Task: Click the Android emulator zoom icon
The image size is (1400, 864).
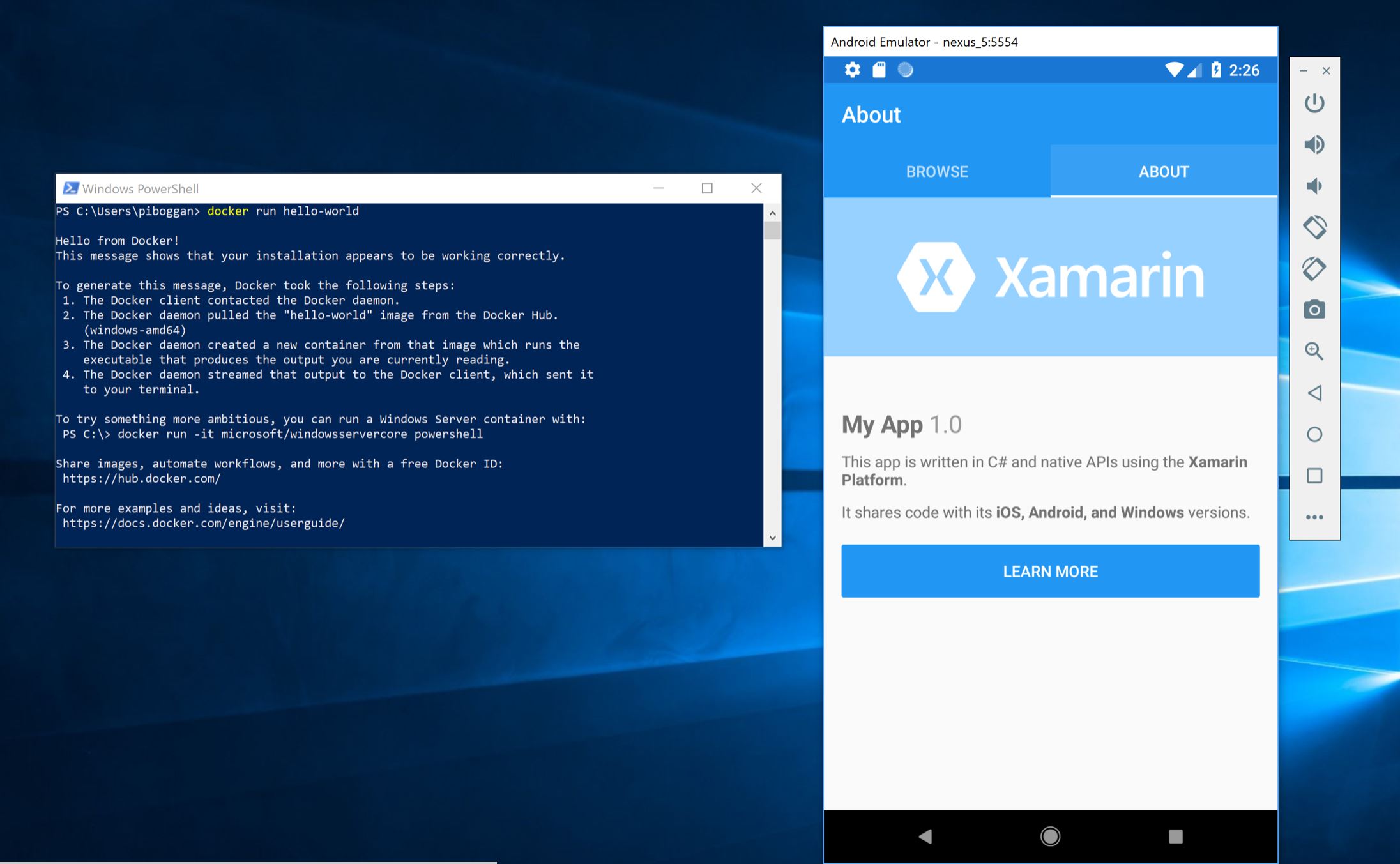Action: point(1313,352)
